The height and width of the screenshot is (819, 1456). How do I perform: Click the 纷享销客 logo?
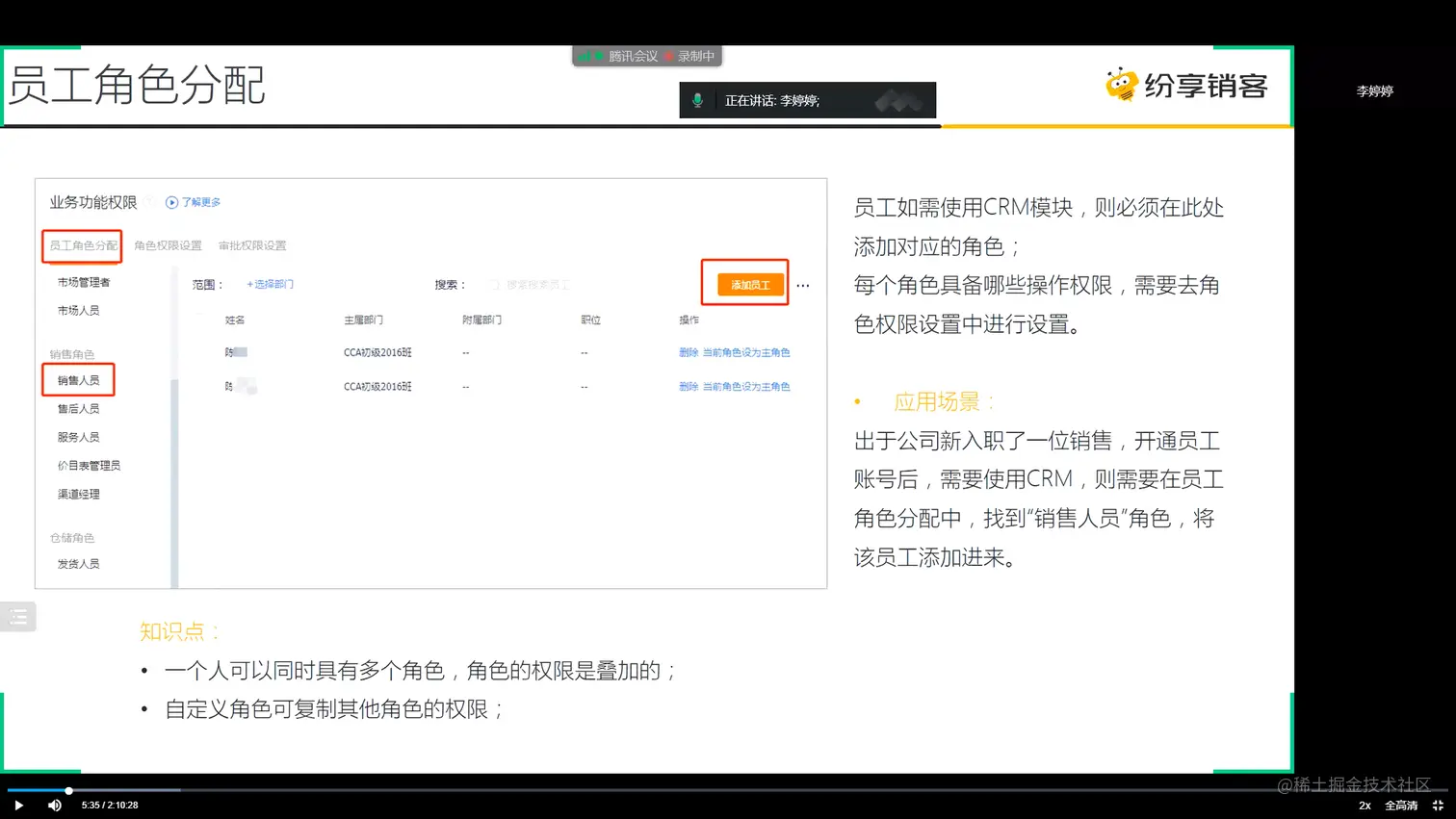pyautogui.click(x=1186, y=86)
